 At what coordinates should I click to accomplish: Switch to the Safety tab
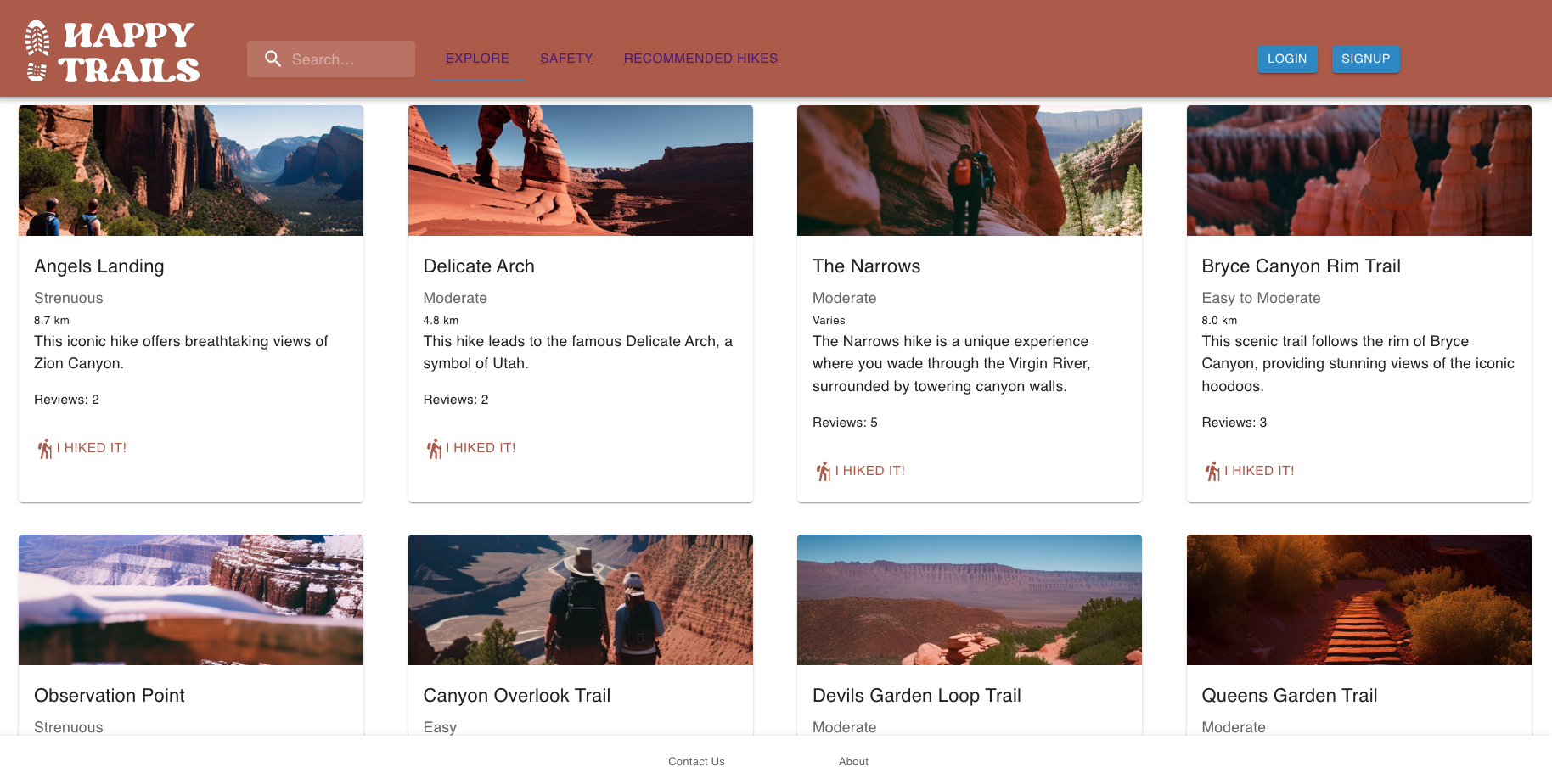[566, 59]
